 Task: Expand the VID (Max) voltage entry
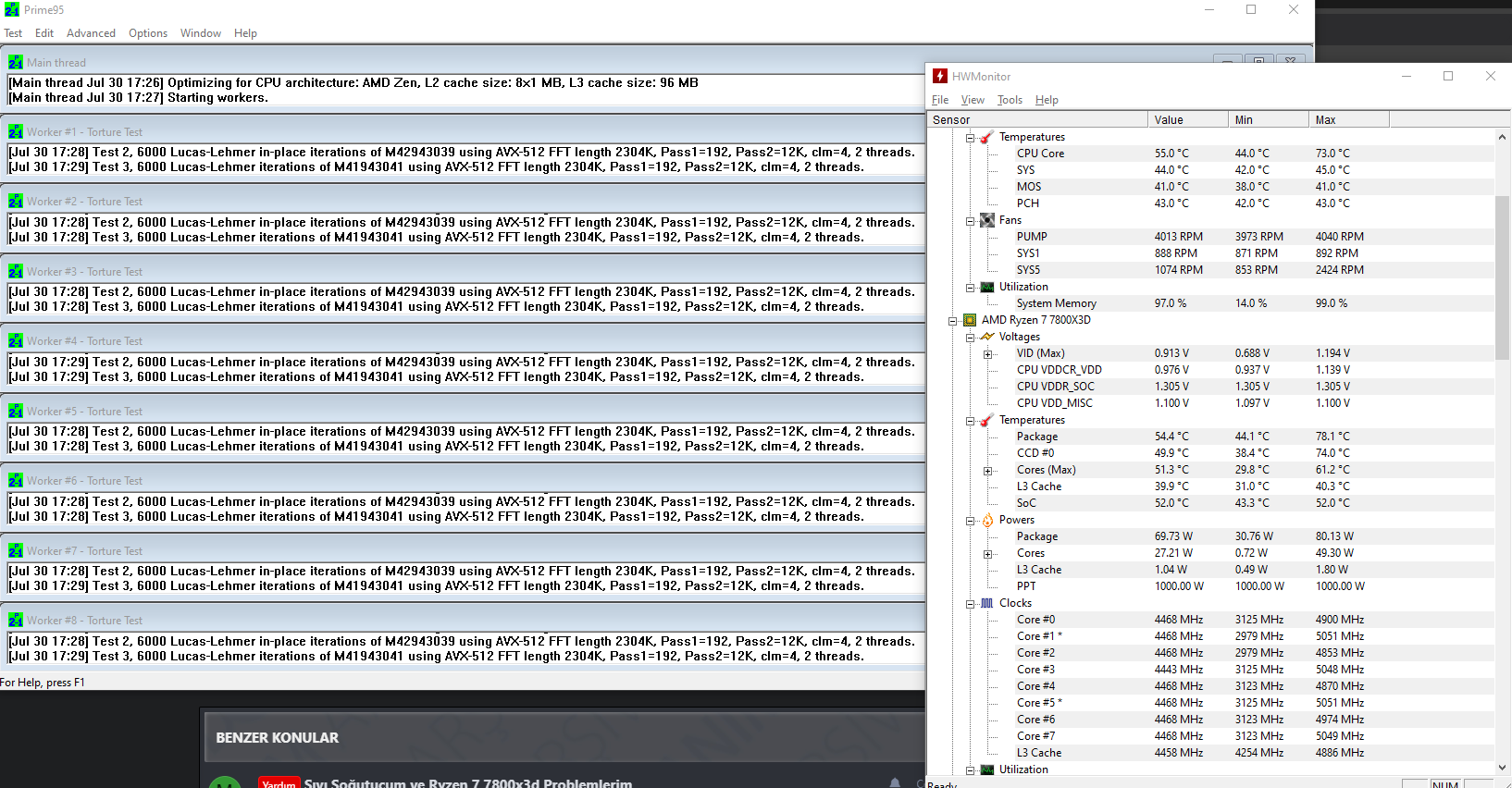pos(987,353)
